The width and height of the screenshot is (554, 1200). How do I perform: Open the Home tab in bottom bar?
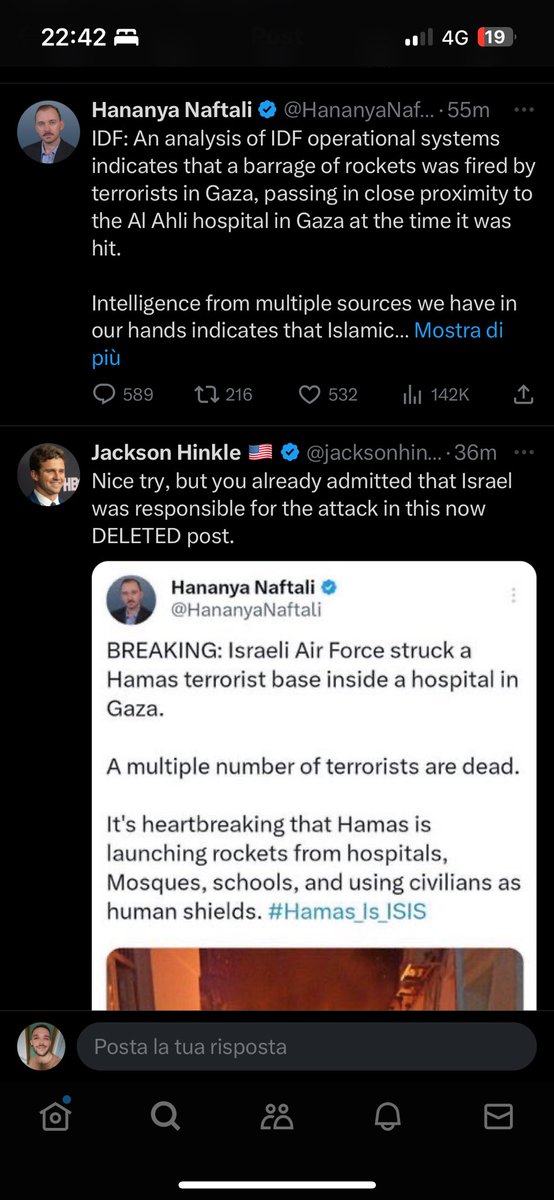coord(56,1115)
